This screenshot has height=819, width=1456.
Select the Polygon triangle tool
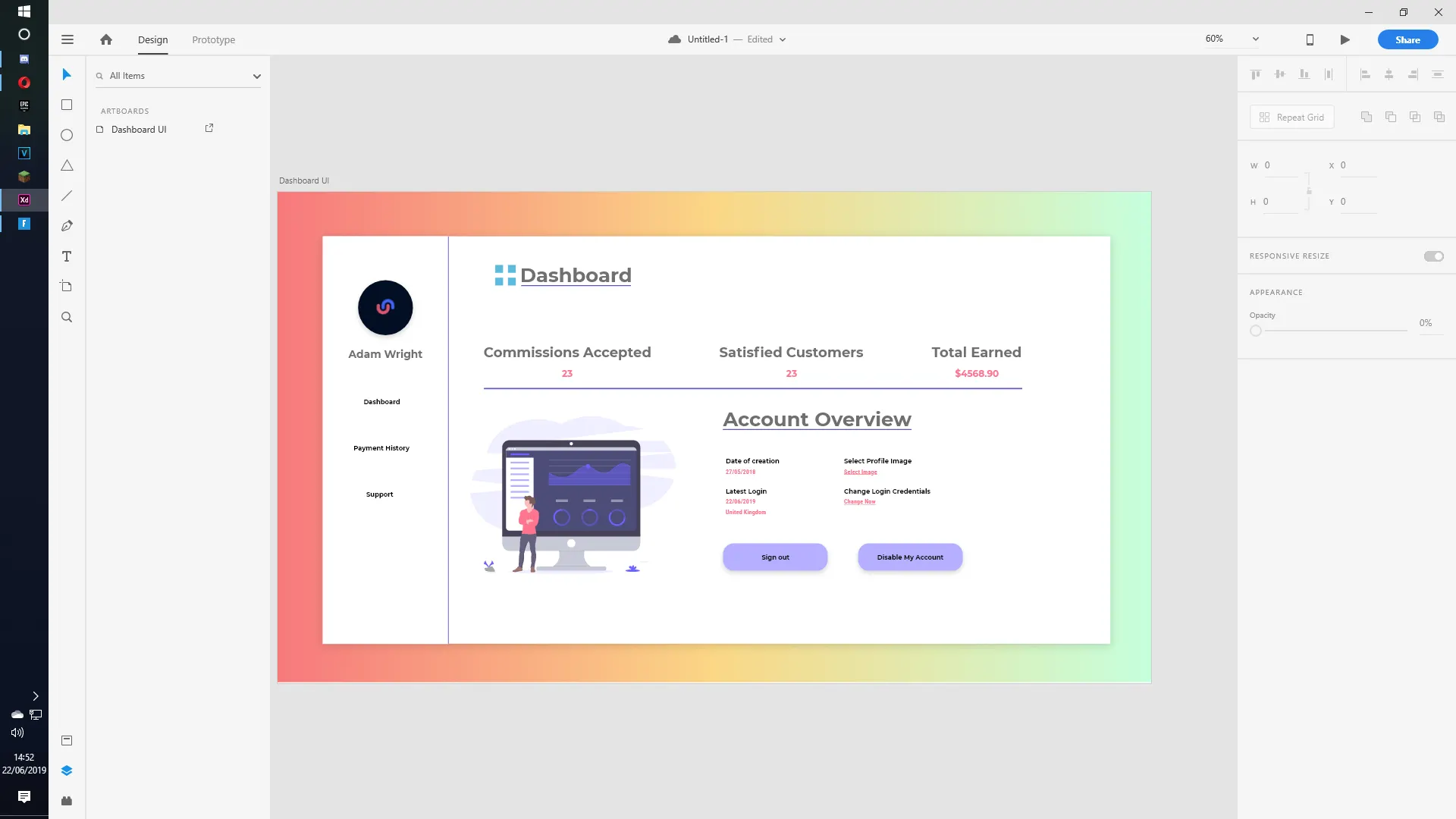67,165
